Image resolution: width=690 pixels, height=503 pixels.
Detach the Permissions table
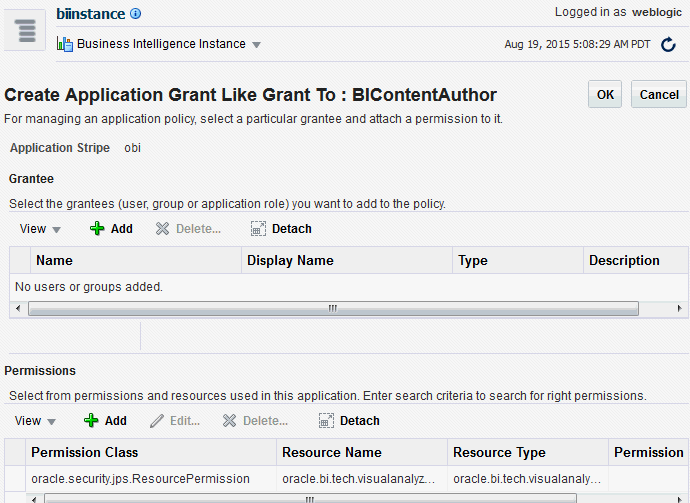349,421
